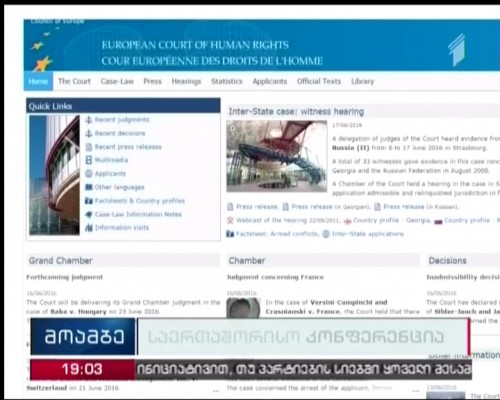Open the Press release in Georgian link
This screenshot has height=400, width=500.
331,207
